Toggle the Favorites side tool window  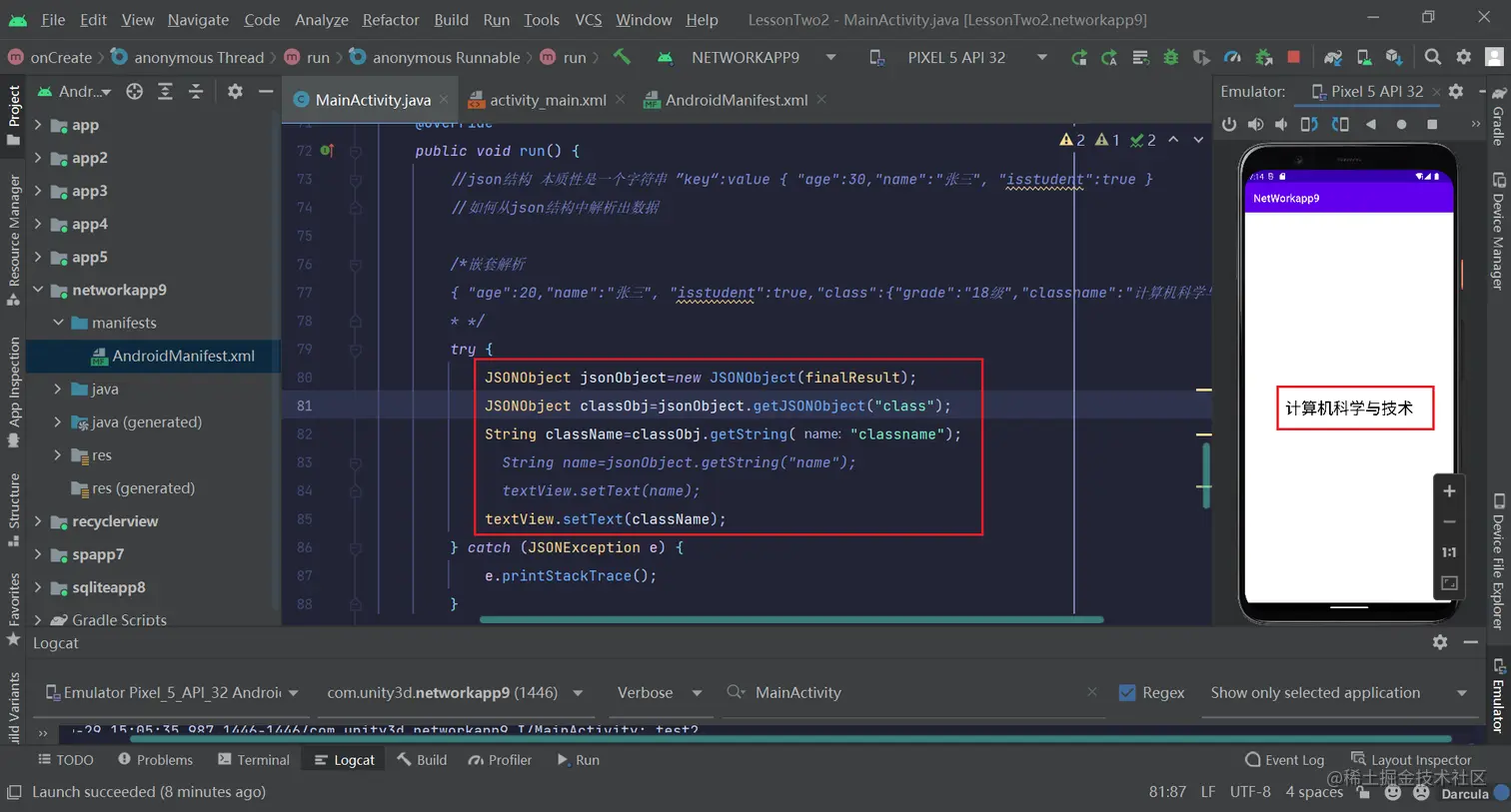14,608
